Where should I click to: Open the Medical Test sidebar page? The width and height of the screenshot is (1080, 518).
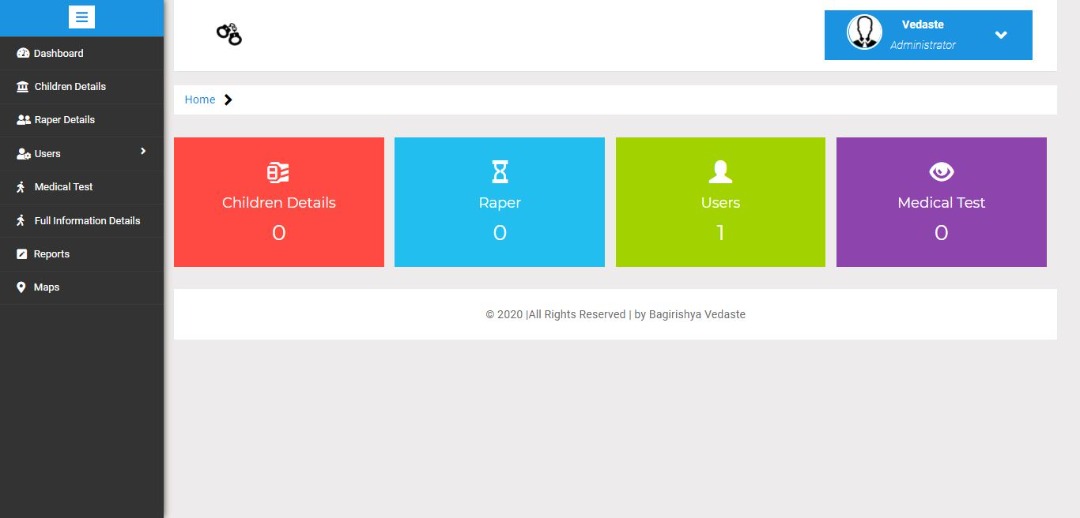pyautogui.click(x=82, y=187)
